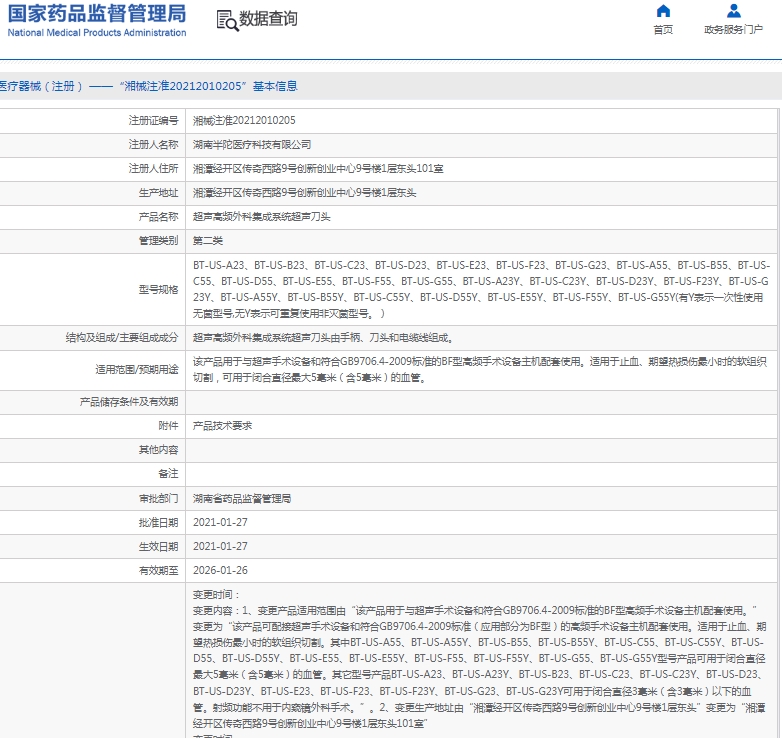782x738 pixels.
Task: Select product name 超声高频外科集成系统超声刀头
Action: coord(261,217)
